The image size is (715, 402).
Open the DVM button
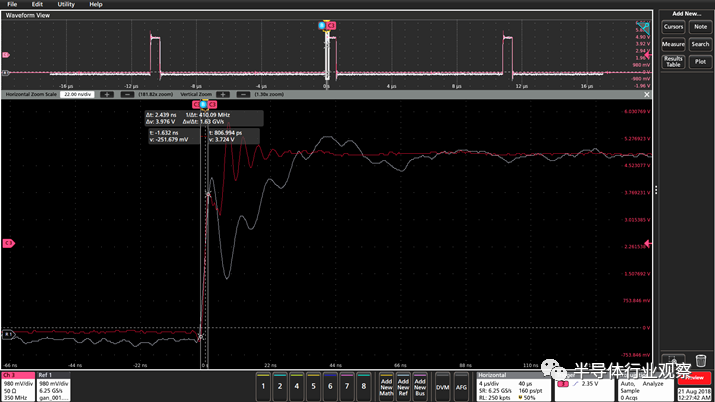coord(442,387)
